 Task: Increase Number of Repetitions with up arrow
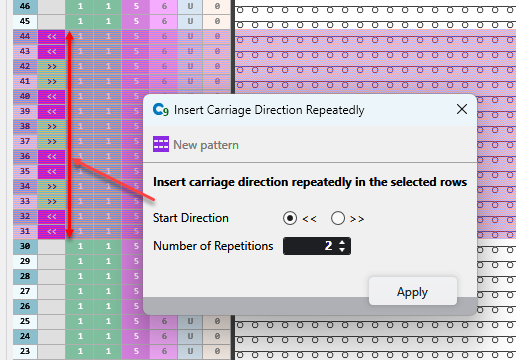pyautogui.click(x=342, y=243)
